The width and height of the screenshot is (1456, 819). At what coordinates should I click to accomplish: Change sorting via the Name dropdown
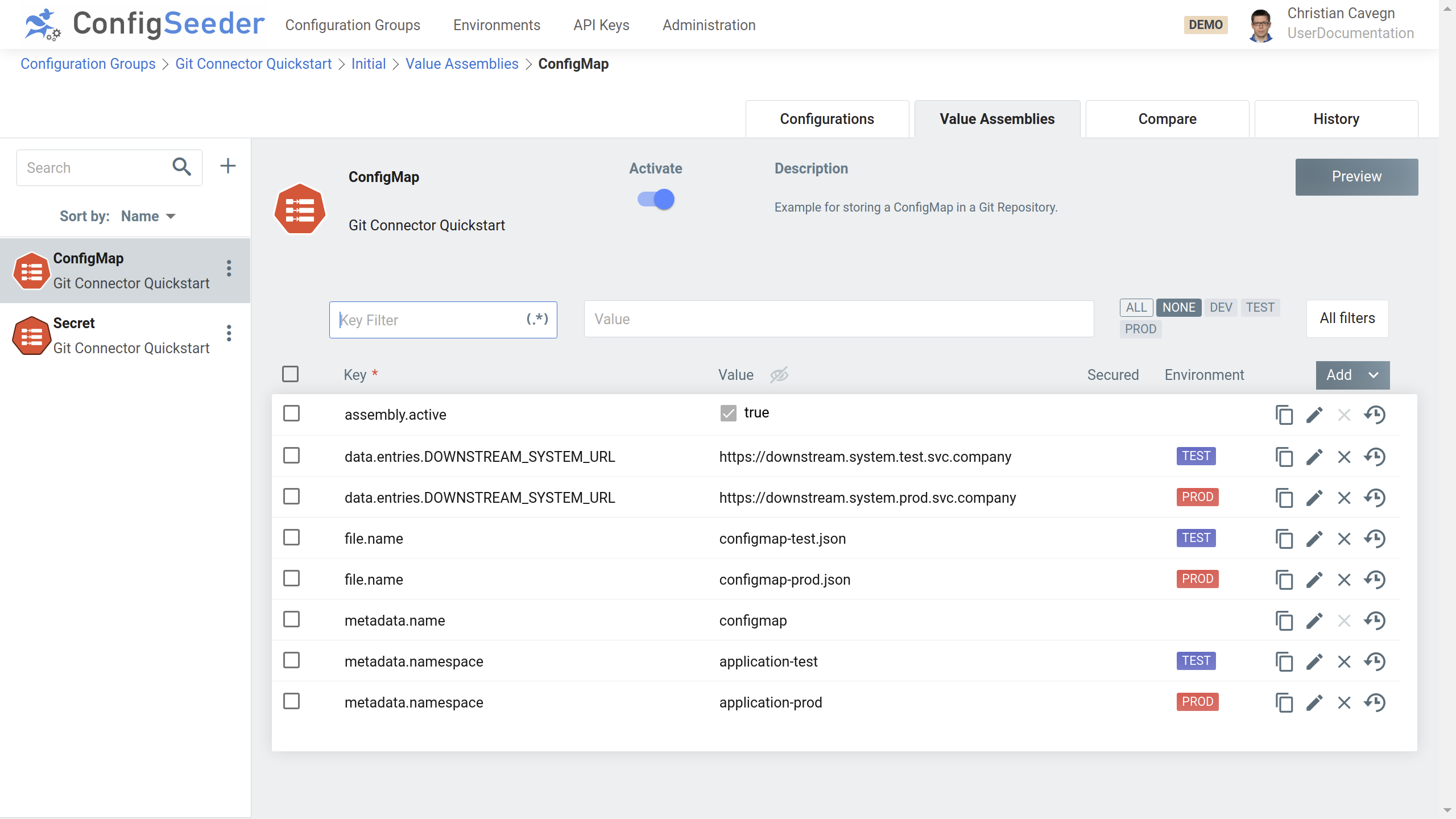pyautogui.click(x=147, y=216)
